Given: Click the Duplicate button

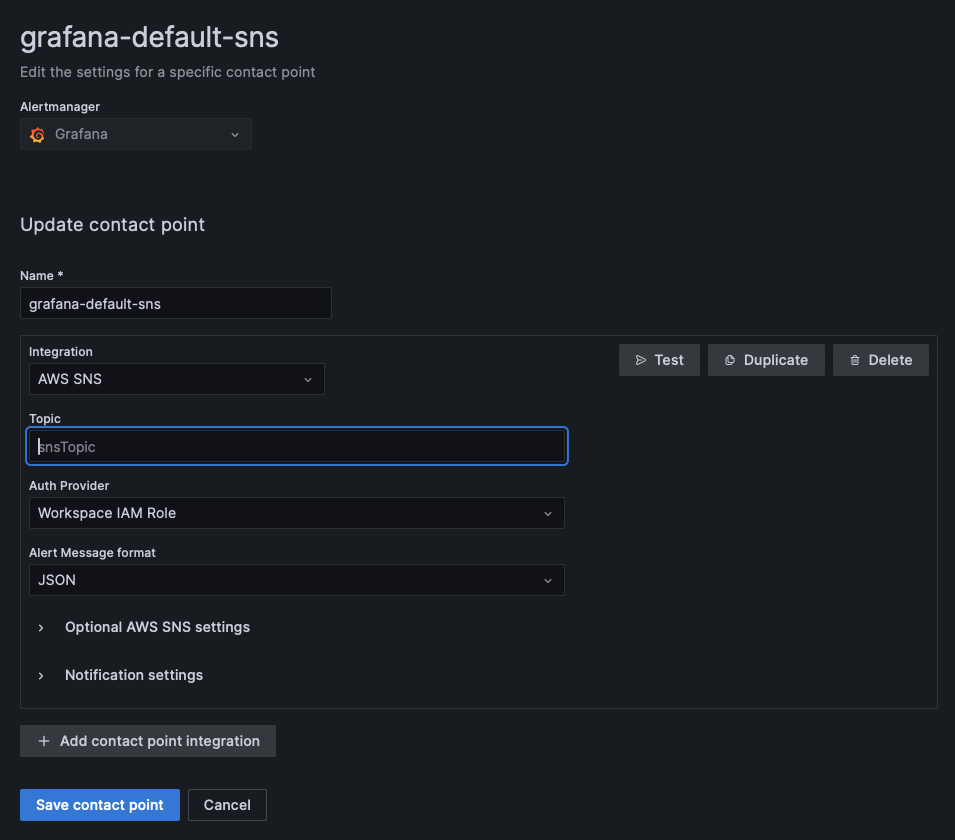Looking at the screenshot, I should coord(766,360).
